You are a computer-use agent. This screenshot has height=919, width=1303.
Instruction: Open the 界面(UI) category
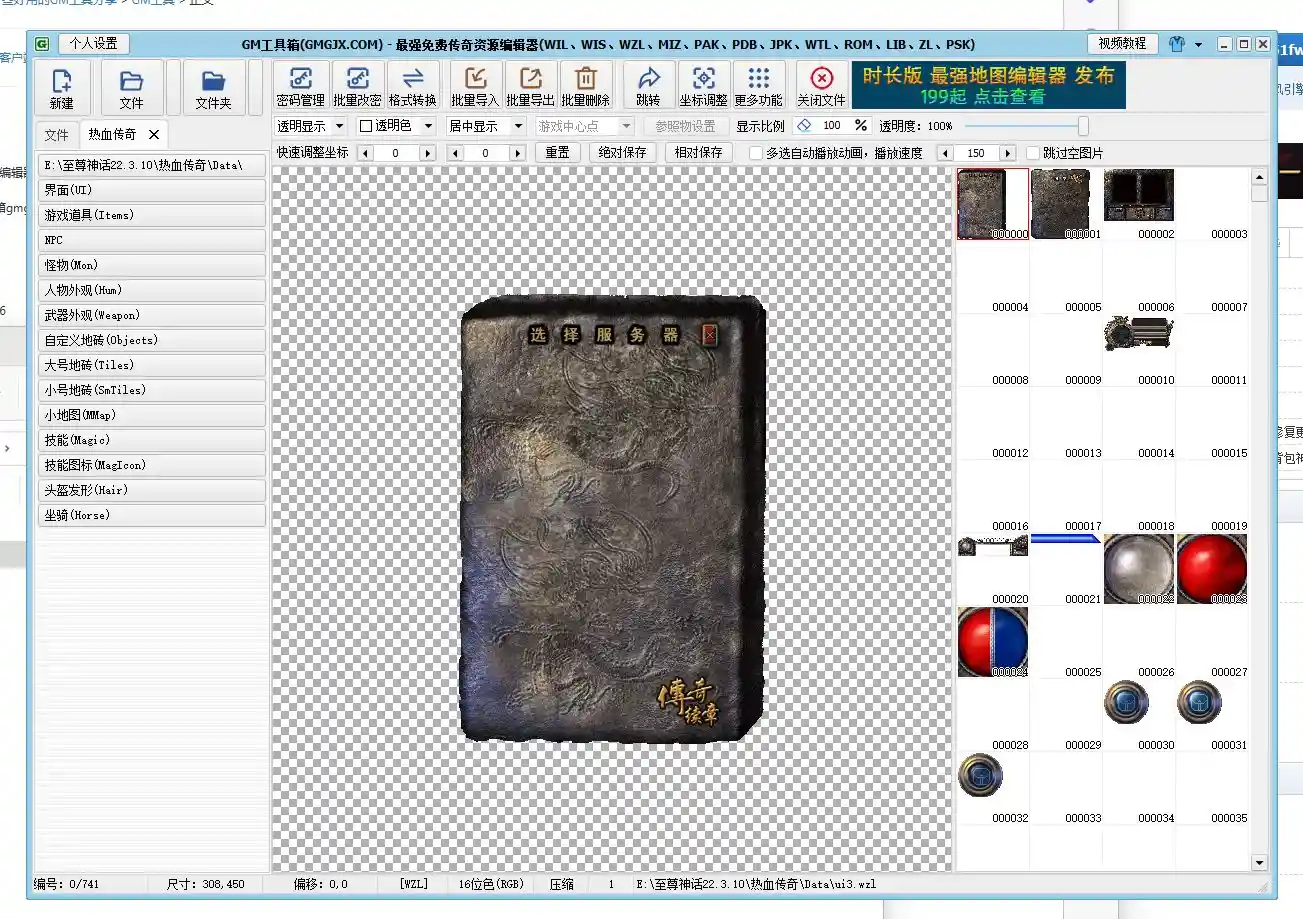tap(151, 190)
